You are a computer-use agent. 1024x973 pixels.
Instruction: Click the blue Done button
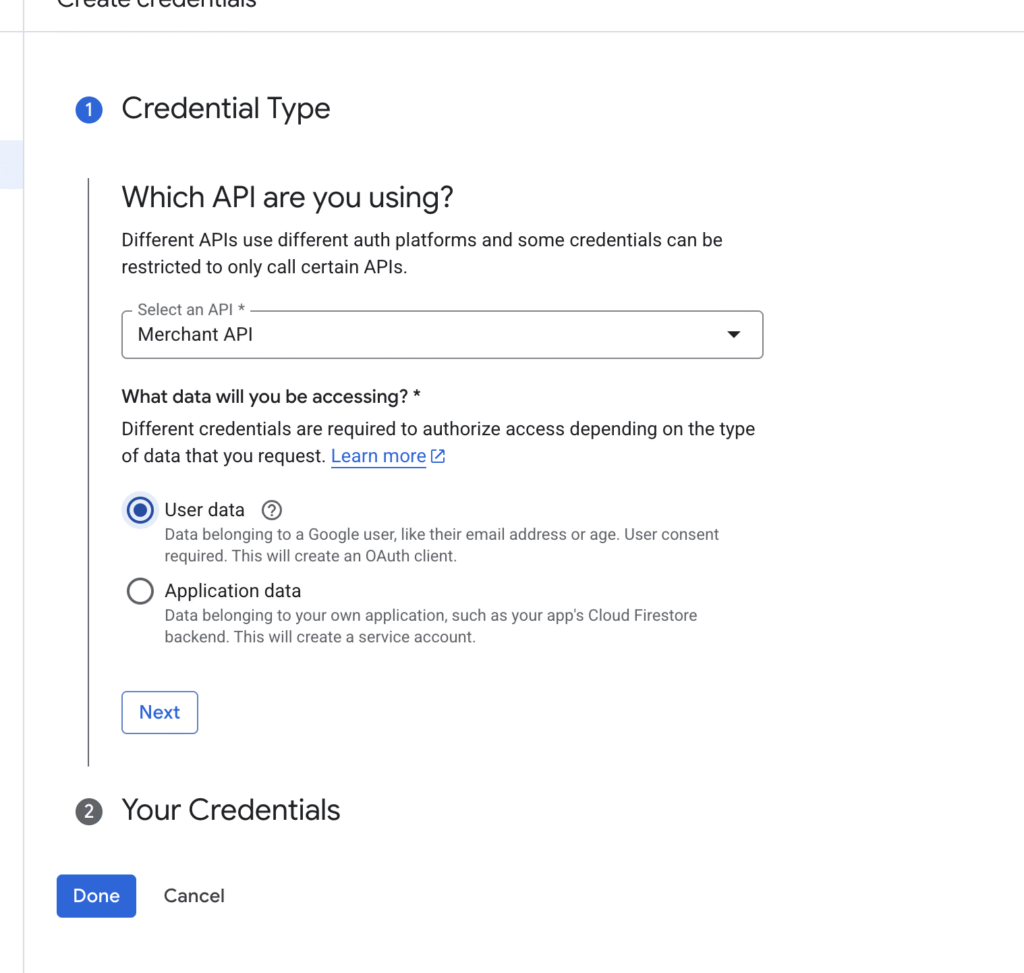(x=96, y=896)
